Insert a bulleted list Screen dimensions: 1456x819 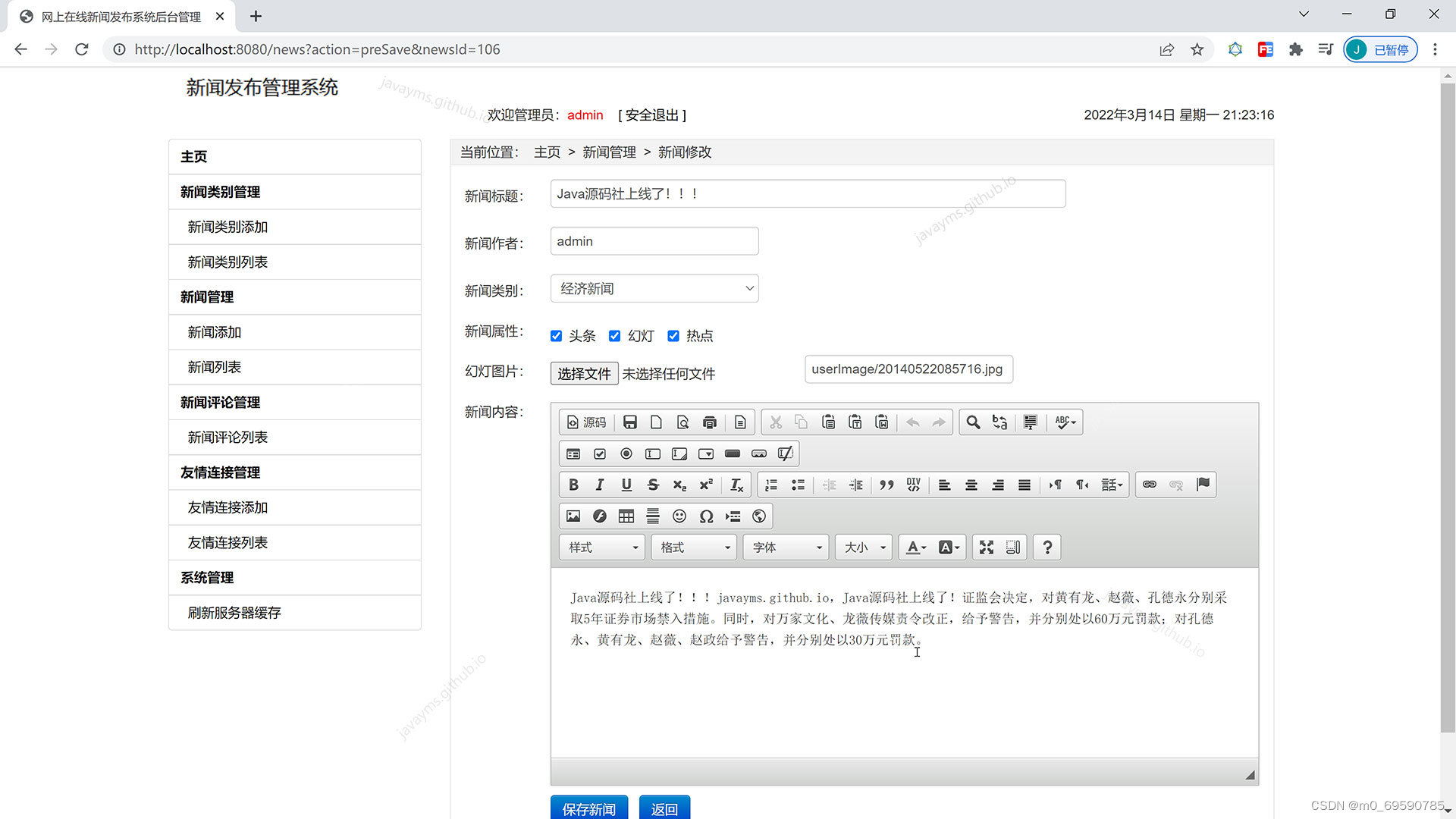[798, 485]
